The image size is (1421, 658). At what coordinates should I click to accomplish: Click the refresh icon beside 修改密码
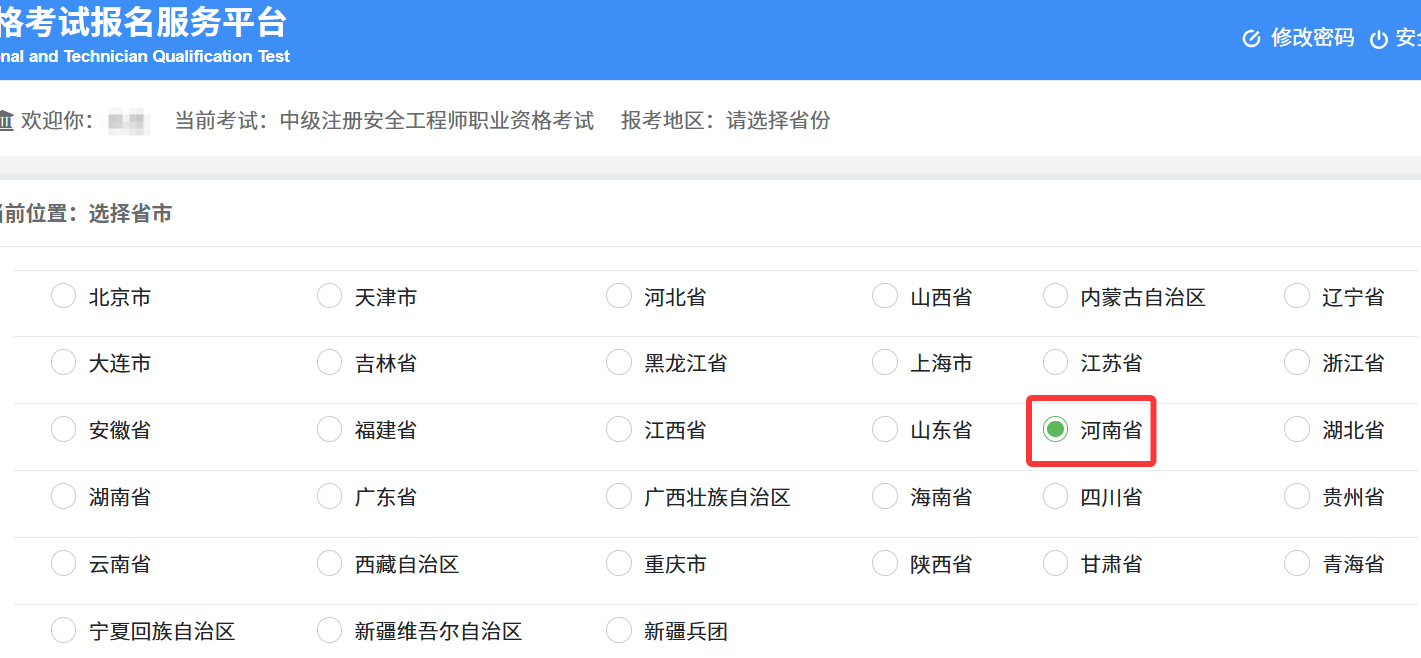1251,38
